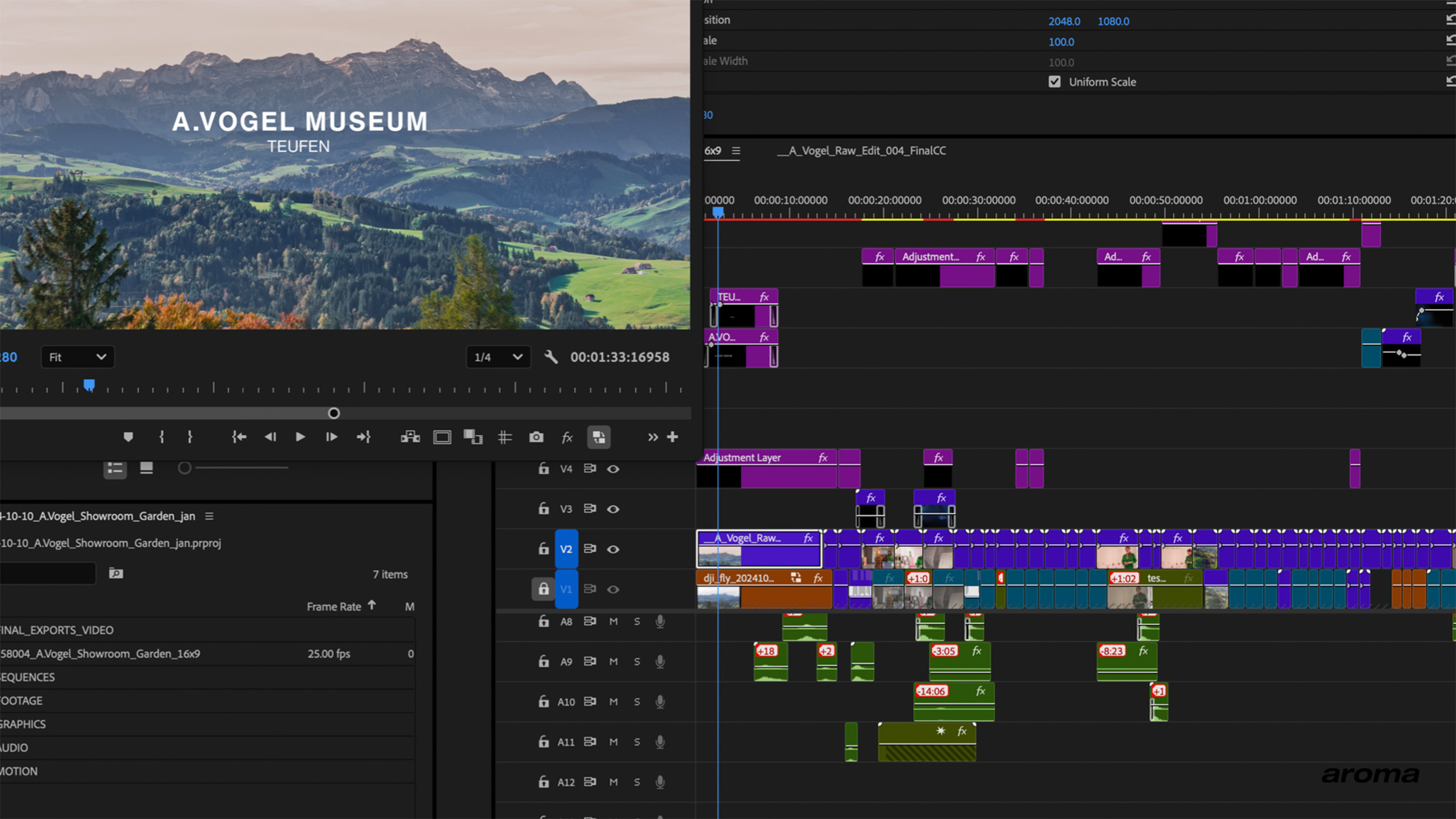Screen dimensions: 1456x819
Task: Open the Fit zoom level dropdown
Action: pos(78,357)
